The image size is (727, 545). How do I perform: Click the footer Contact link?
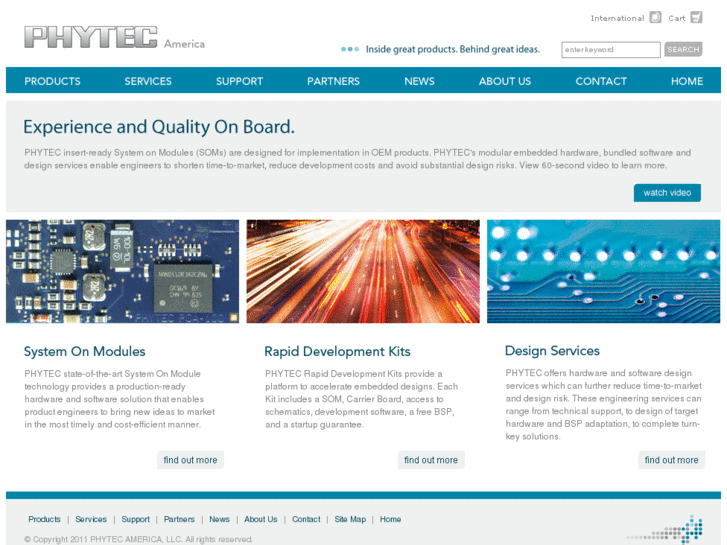(306, 519)
